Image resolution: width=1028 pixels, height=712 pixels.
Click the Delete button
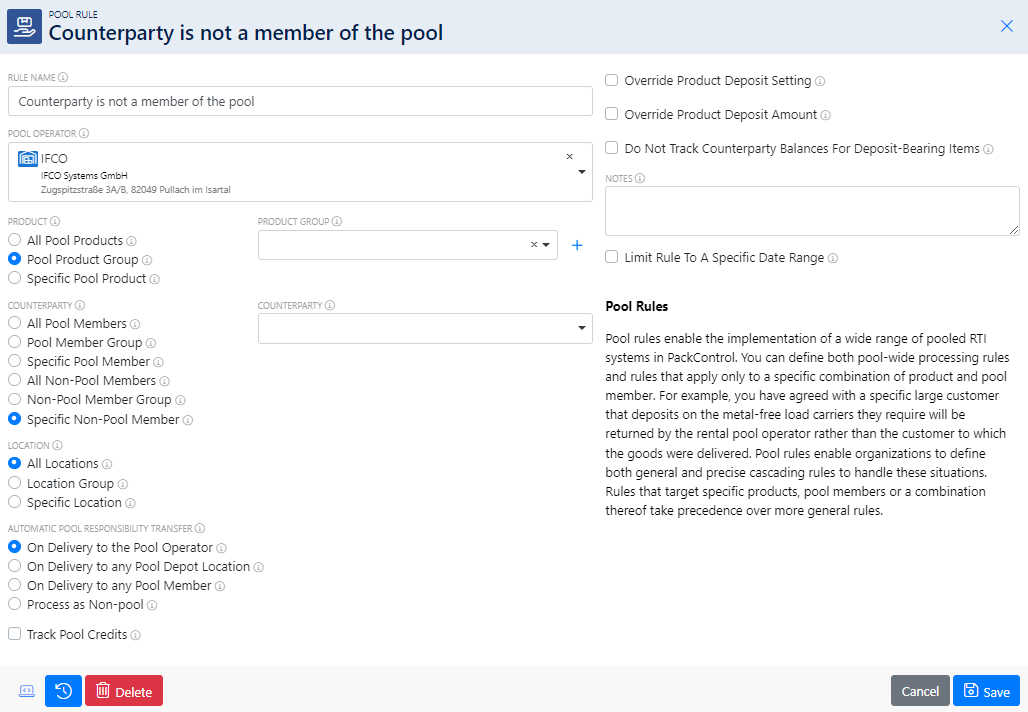[x=124, y=690]
